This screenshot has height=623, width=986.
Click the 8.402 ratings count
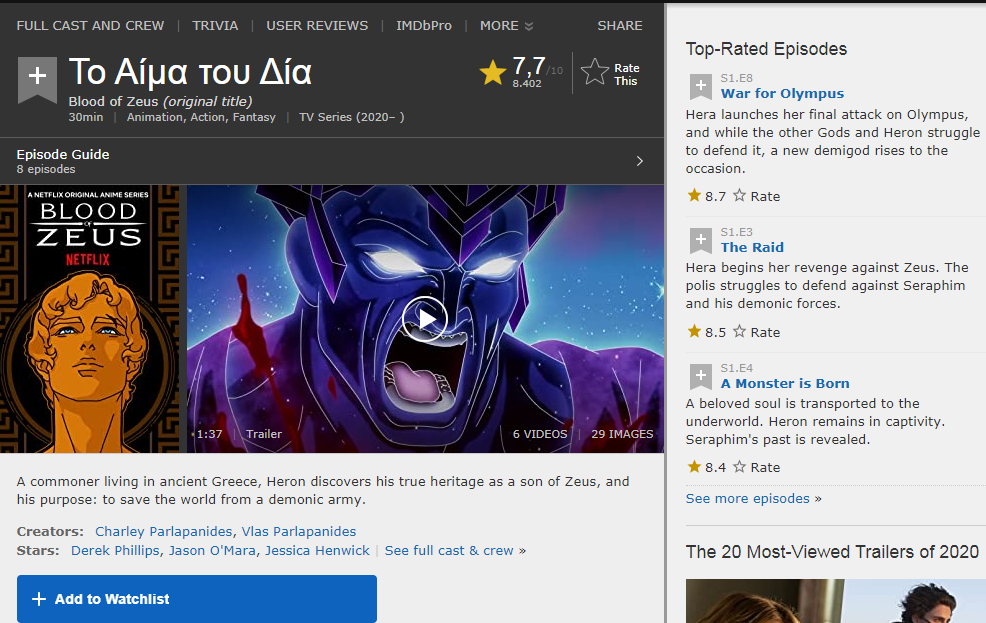tap(526, 84)
